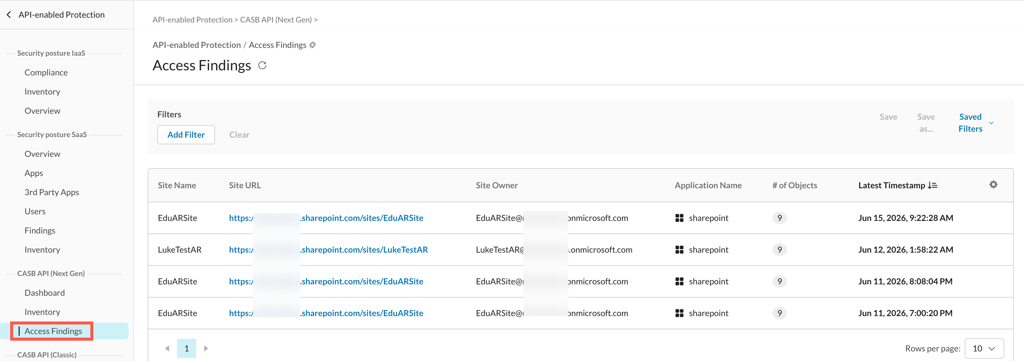This screenshot has width=1024, height=361.
Task: Expand the Saved Filters dropdown
Action: [976, 123]
